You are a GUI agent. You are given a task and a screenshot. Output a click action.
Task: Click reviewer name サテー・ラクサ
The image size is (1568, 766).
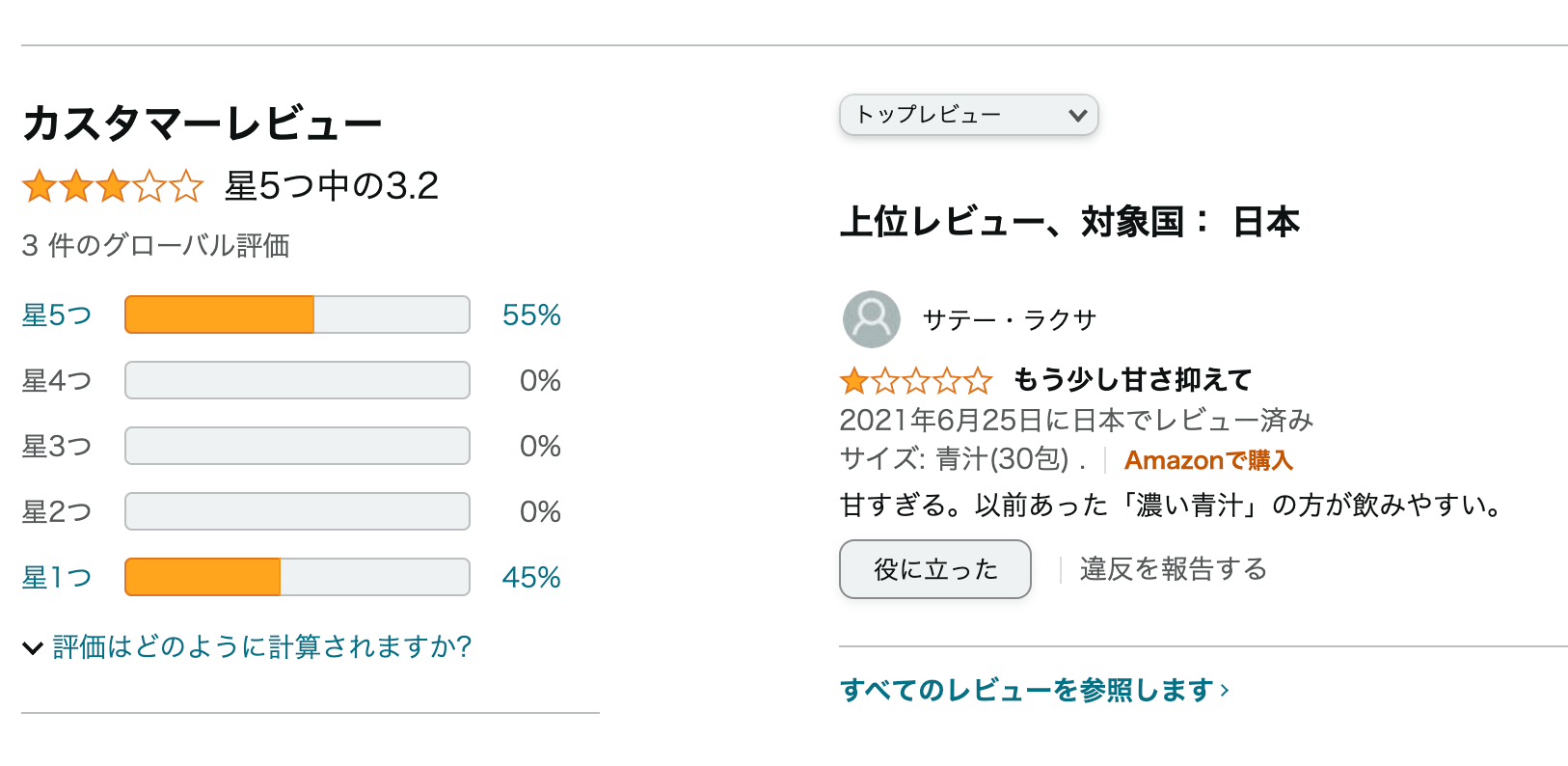[1010, 320]
